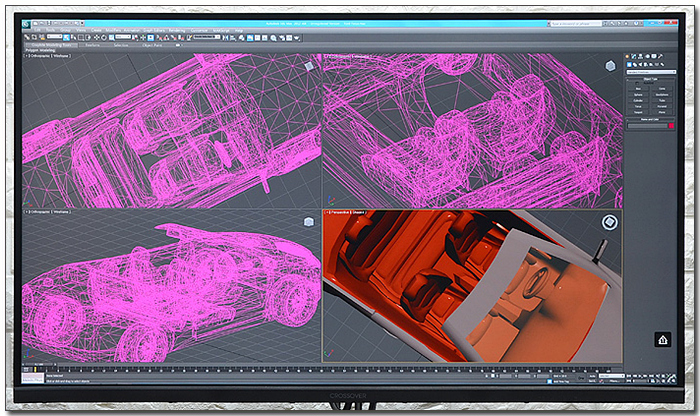Image resolution: width=700 pixels, height=416 pixels.
Task: Click the home icon in the bottom-right overlay
Action: (662, 340)
